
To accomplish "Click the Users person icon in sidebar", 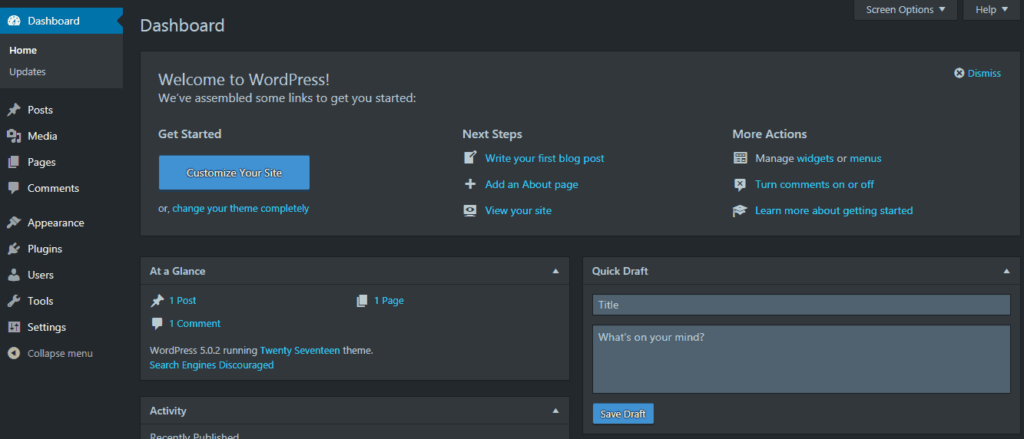I will point(13,275).
